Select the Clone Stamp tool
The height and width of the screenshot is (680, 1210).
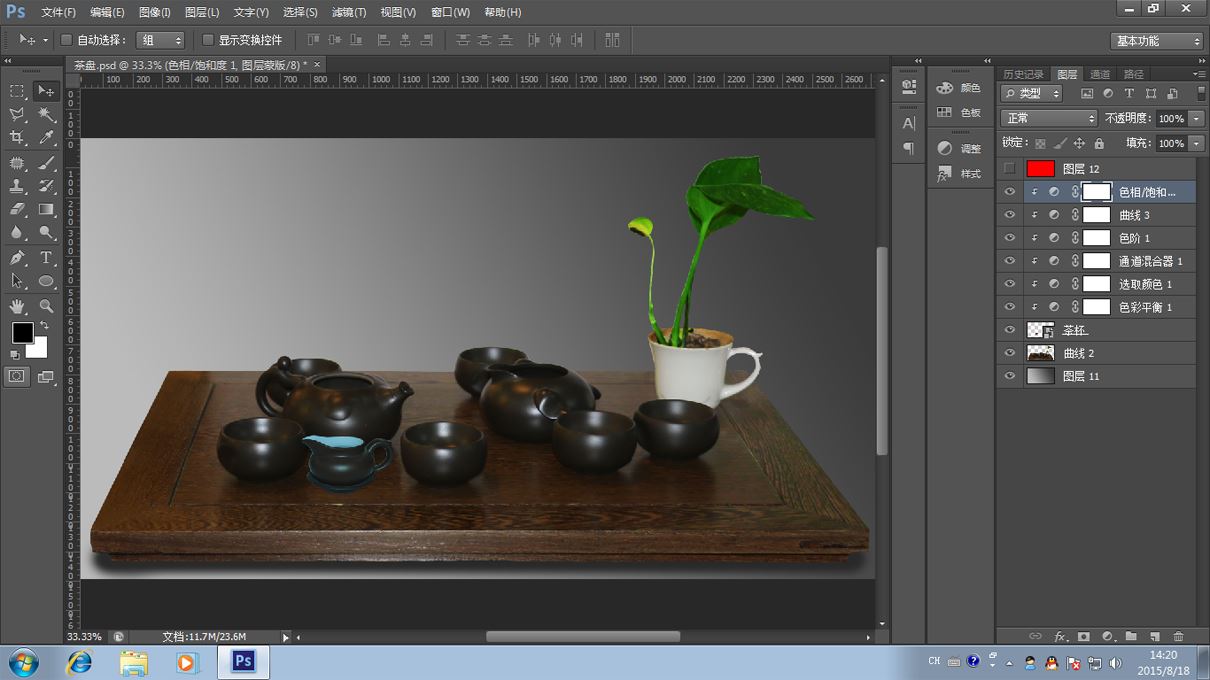17,186
